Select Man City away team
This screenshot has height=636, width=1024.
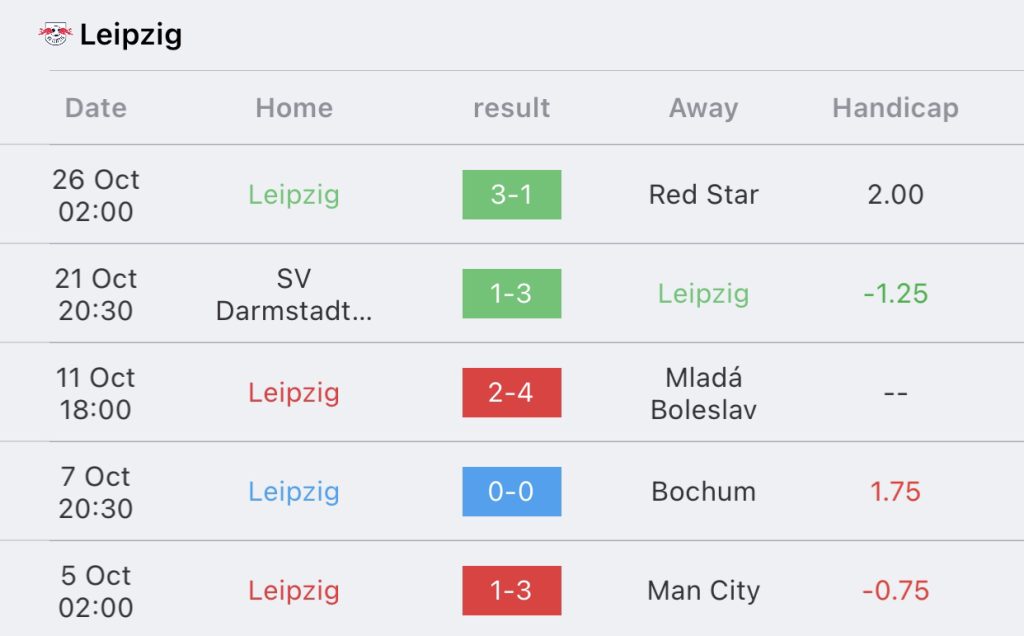click(x=703, y=591)
